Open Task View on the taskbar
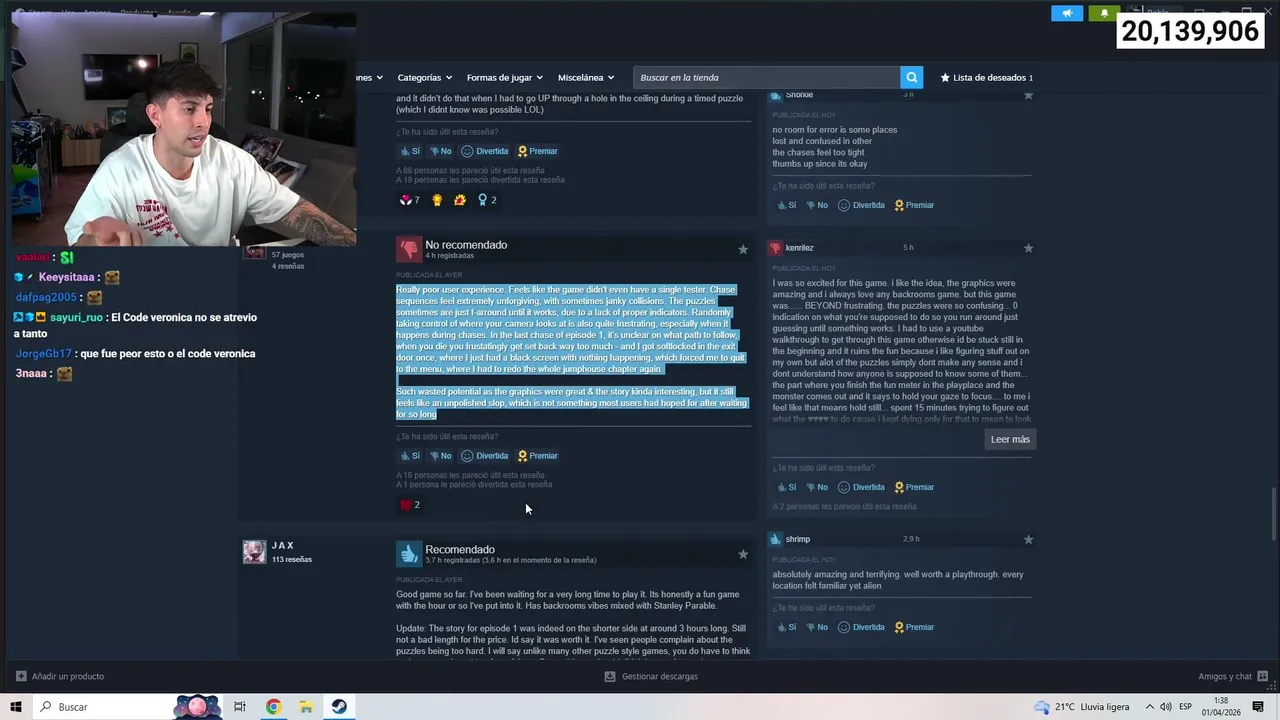 tap(240, 707)
